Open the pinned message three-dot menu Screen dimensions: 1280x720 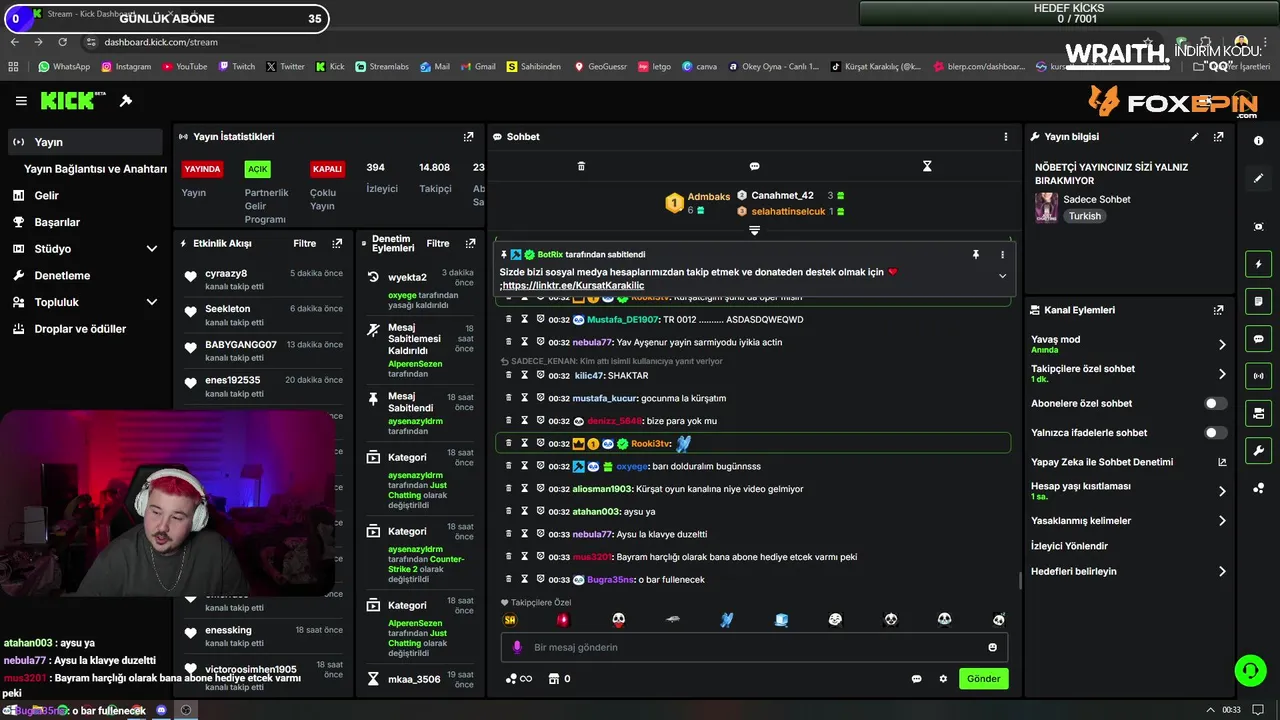click(x=1002, y=255)
